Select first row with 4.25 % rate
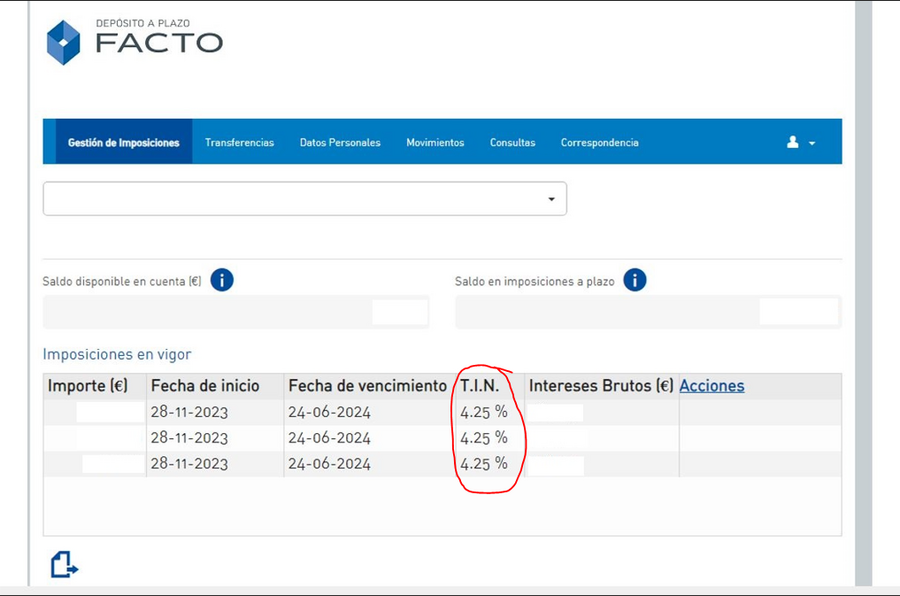This screenshot has height=596, width=900. 443,412
